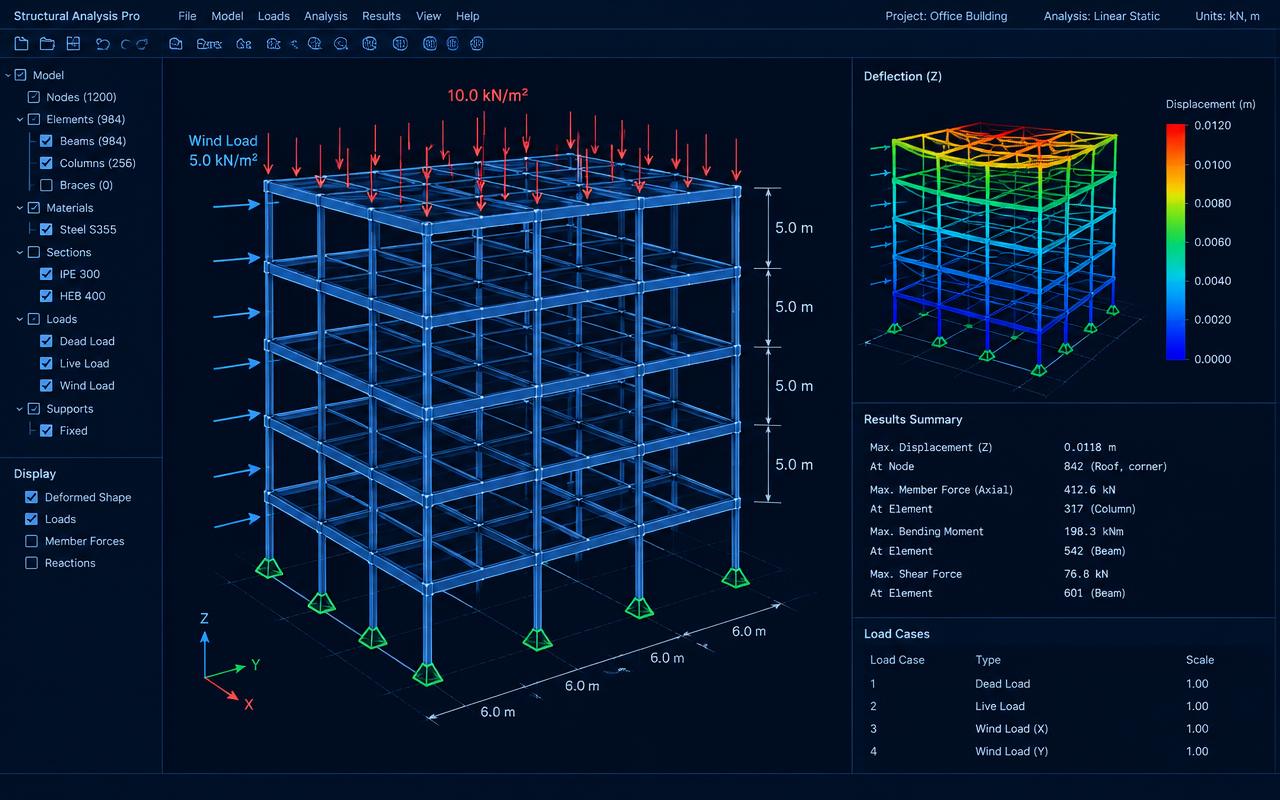Uncheck the Wind Load checkbox in tree
1280x800 pixels.
(x=46, y=386)
